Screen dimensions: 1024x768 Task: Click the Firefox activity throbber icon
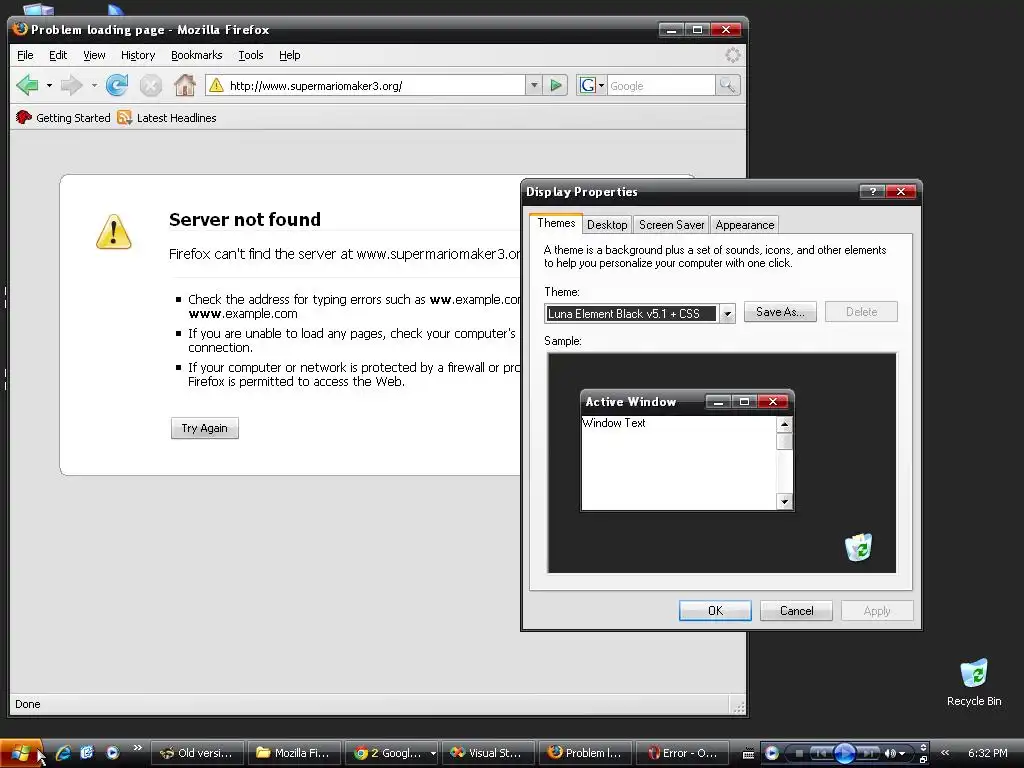733,55
